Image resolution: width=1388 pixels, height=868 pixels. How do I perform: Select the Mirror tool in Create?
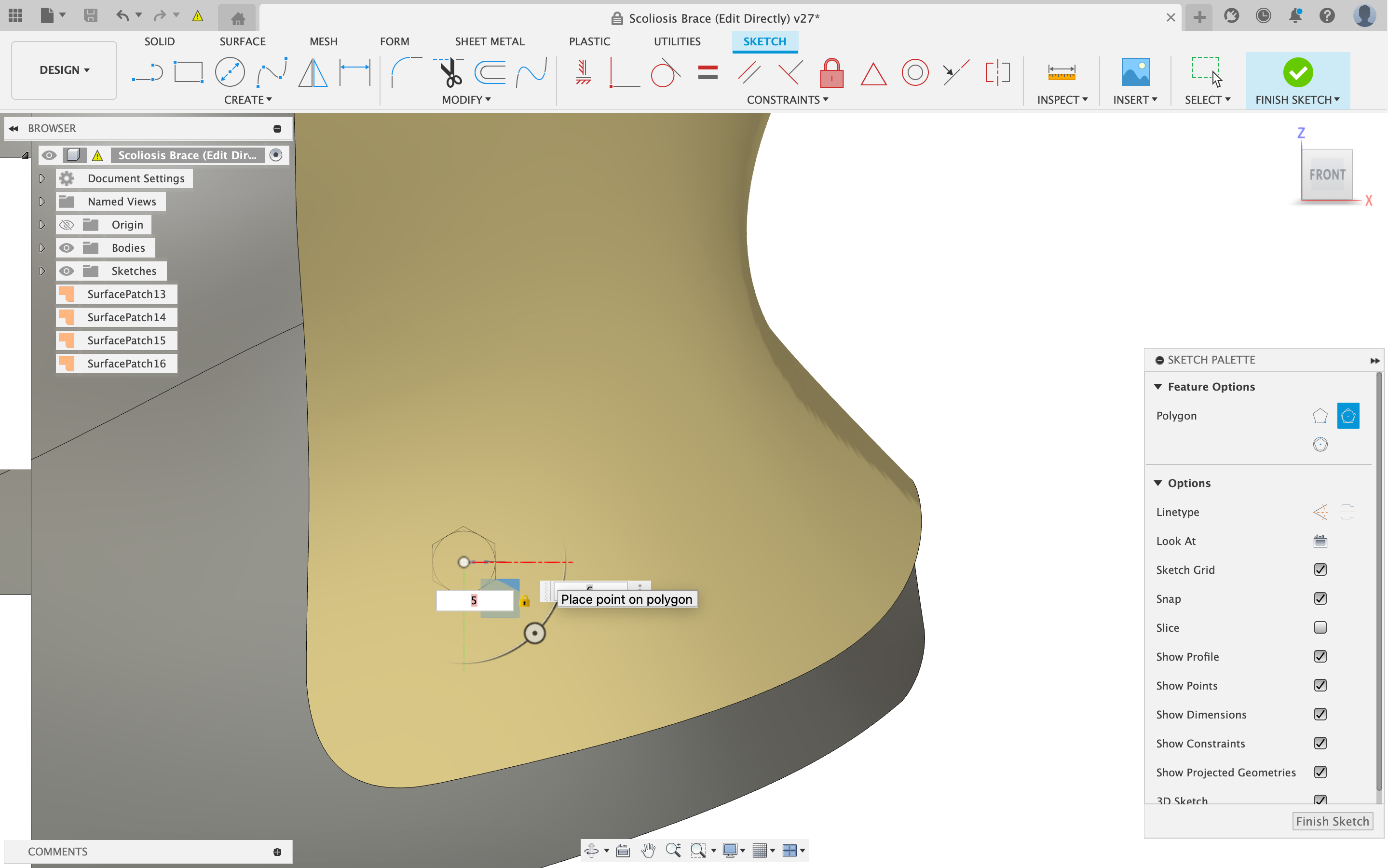tap(313, 73)
